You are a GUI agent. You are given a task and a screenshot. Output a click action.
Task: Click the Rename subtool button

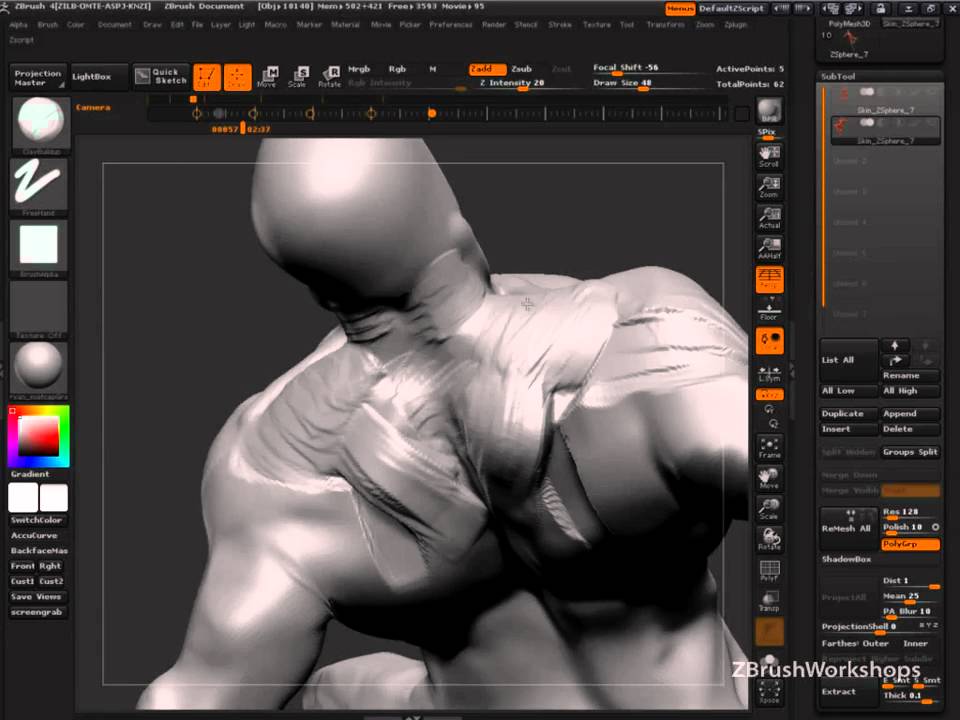coord(910,375)
